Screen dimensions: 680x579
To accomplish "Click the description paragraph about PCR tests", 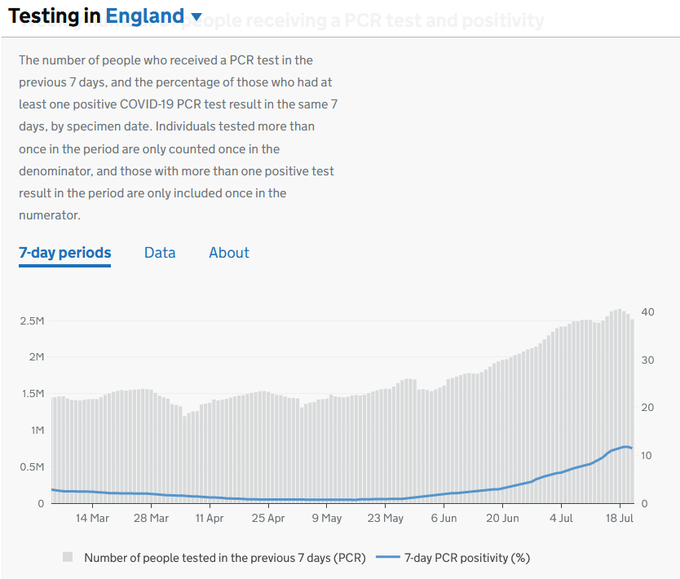I will (177, 138).
